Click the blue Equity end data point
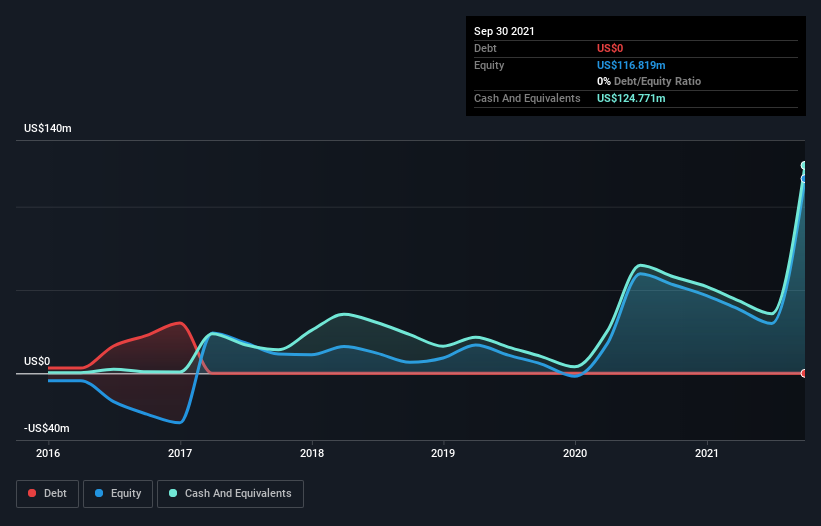Viewport: 821px width, 526px height. click(804, 179)
